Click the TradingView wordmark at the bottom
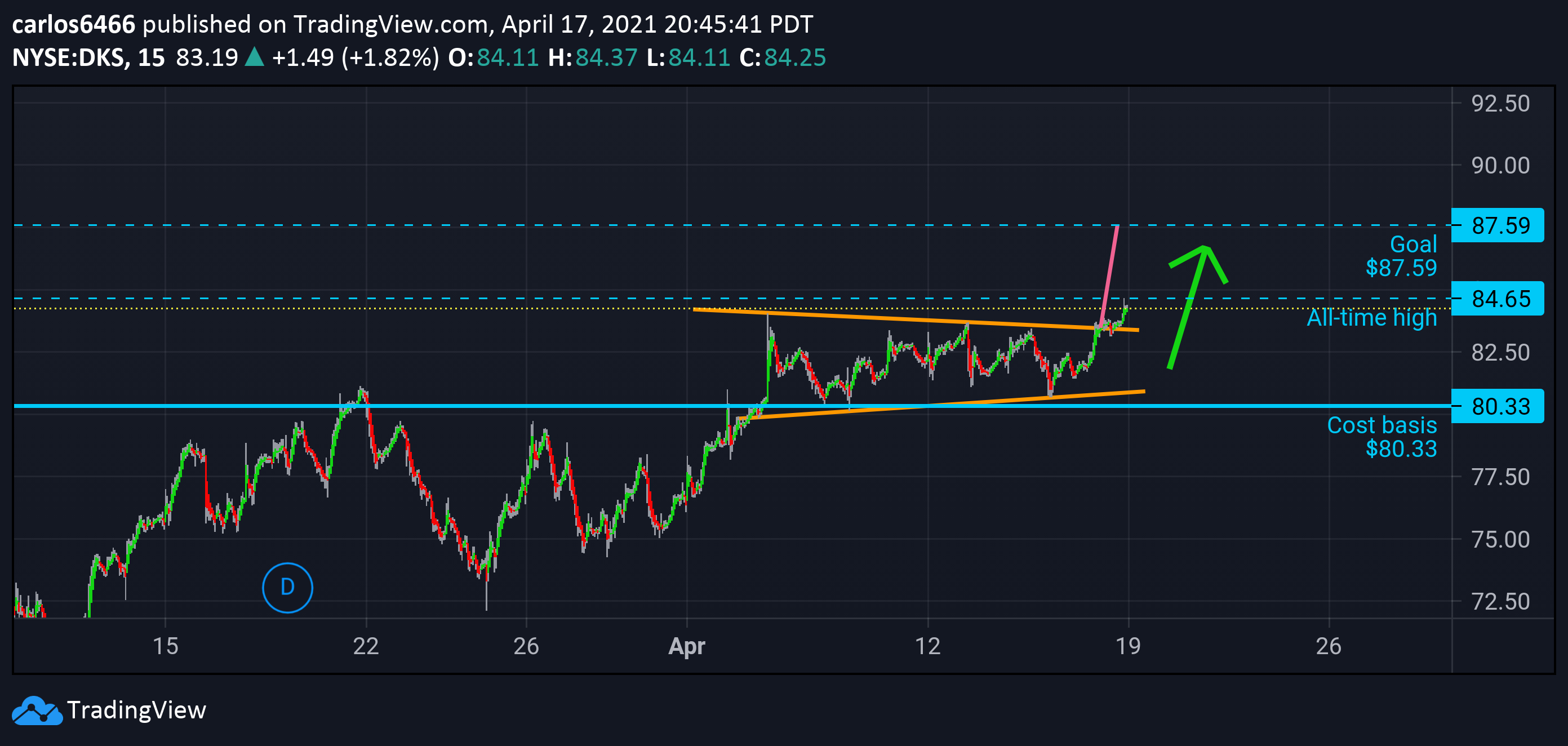The image size is (1568, 746). coord(137,710)
